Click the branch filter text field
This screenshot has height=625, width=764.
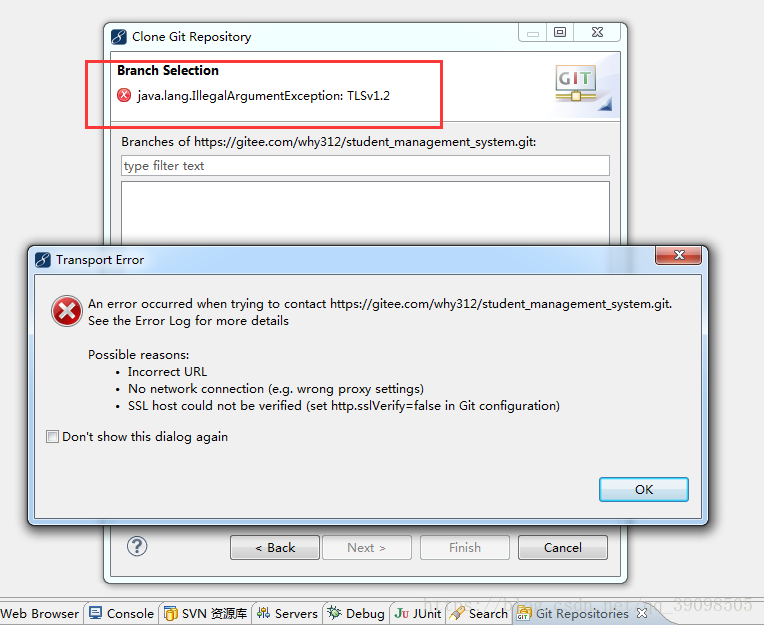[x=365, y=166]
